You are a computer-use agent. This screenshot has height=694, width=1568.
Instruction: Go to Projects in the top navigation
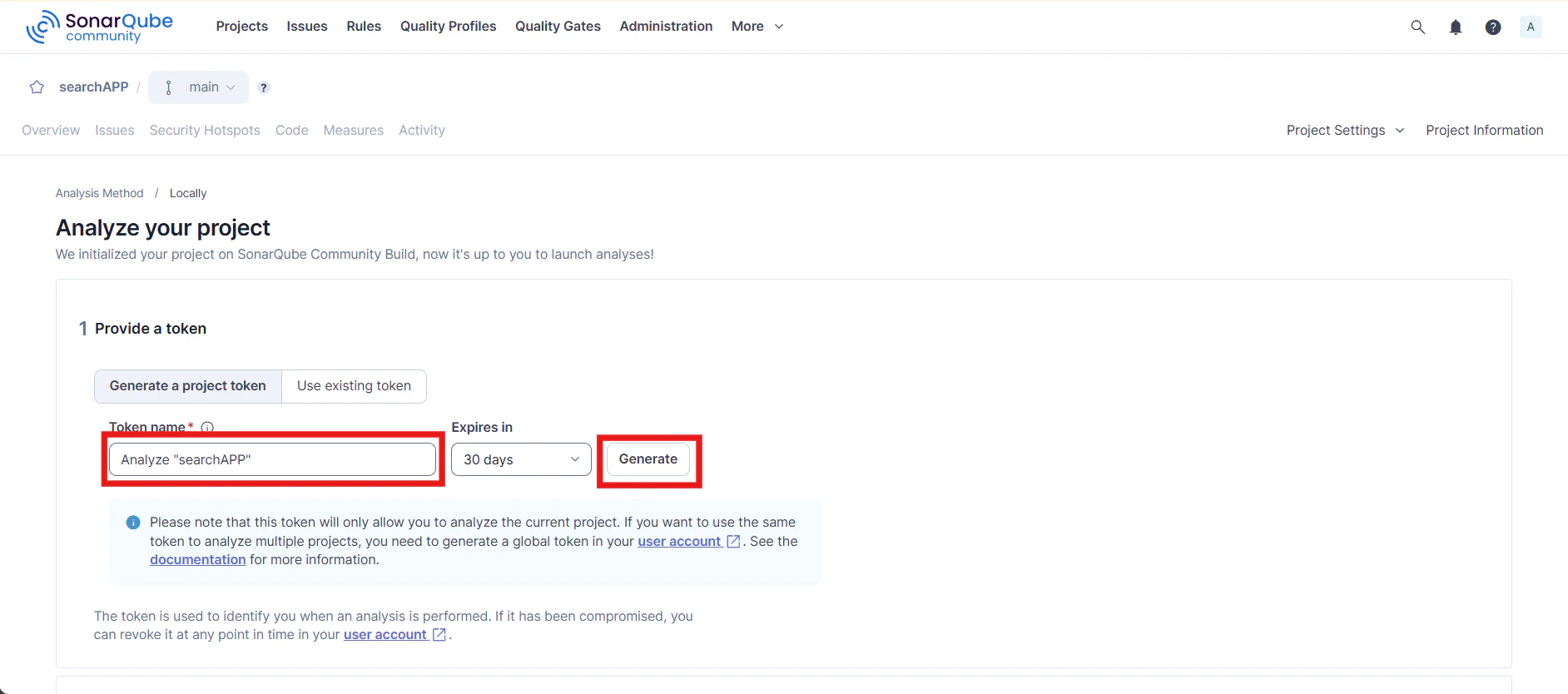(x=242, y=27)
